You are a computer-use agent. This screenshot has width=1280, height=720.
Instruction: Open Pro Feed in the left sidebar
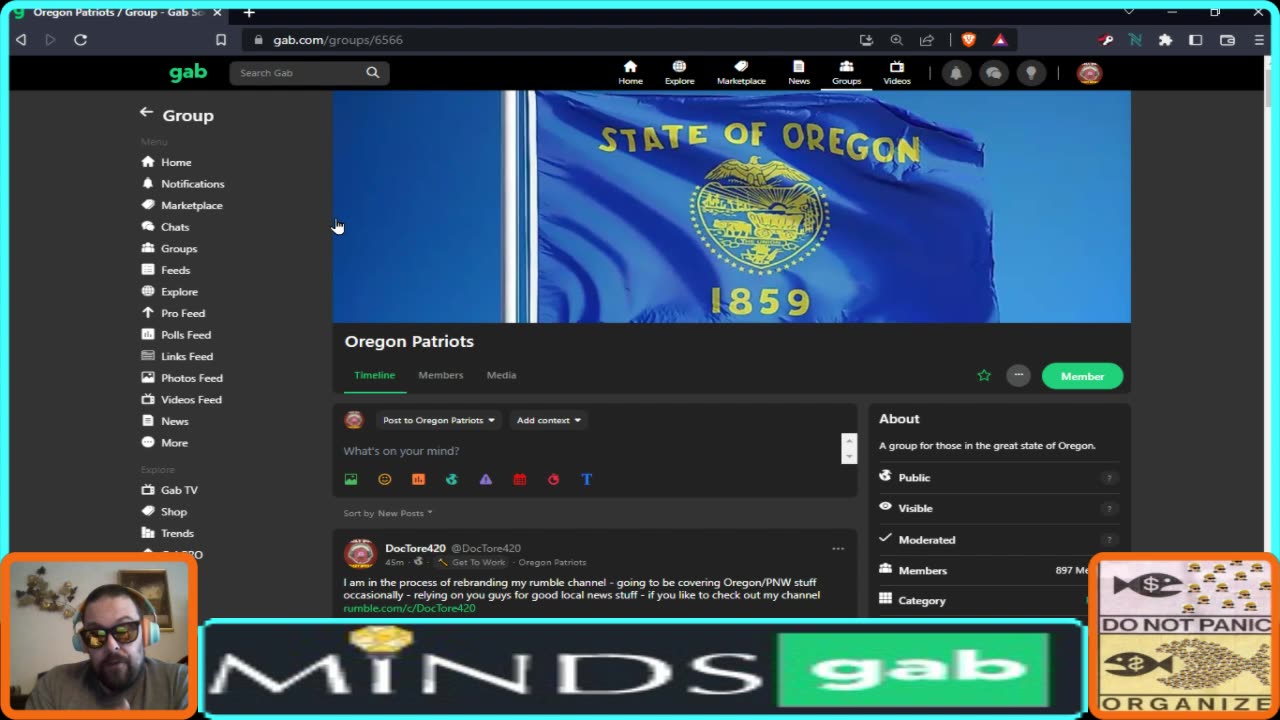(x=173, y=313)
